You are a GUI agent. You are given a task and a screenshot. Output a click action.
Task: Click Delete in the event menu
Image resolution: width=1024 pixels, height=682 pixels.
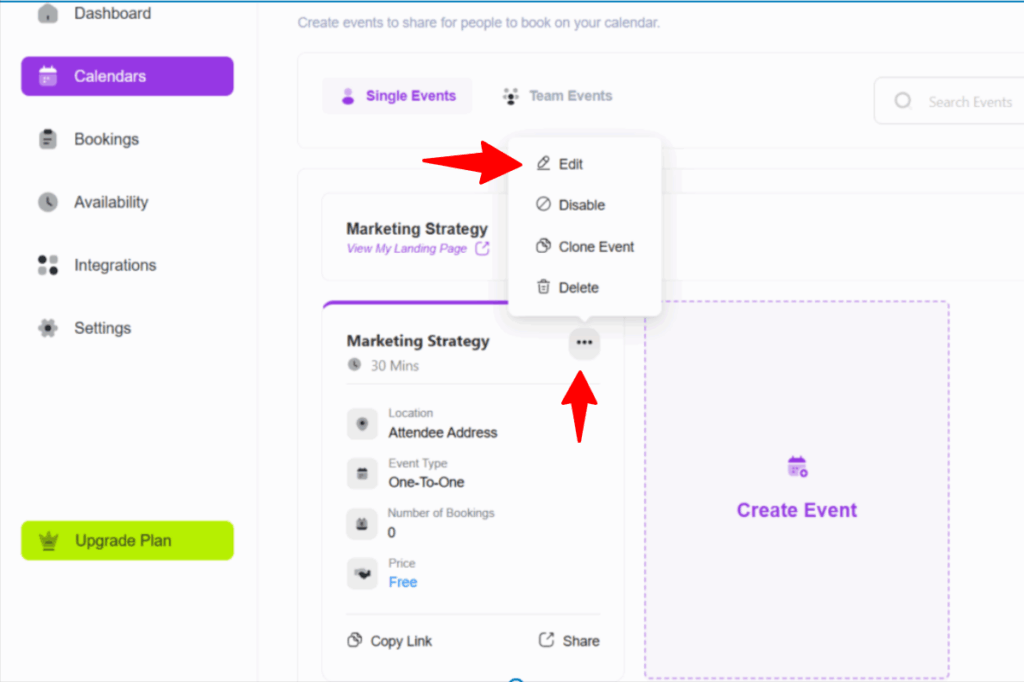(578, 288)
